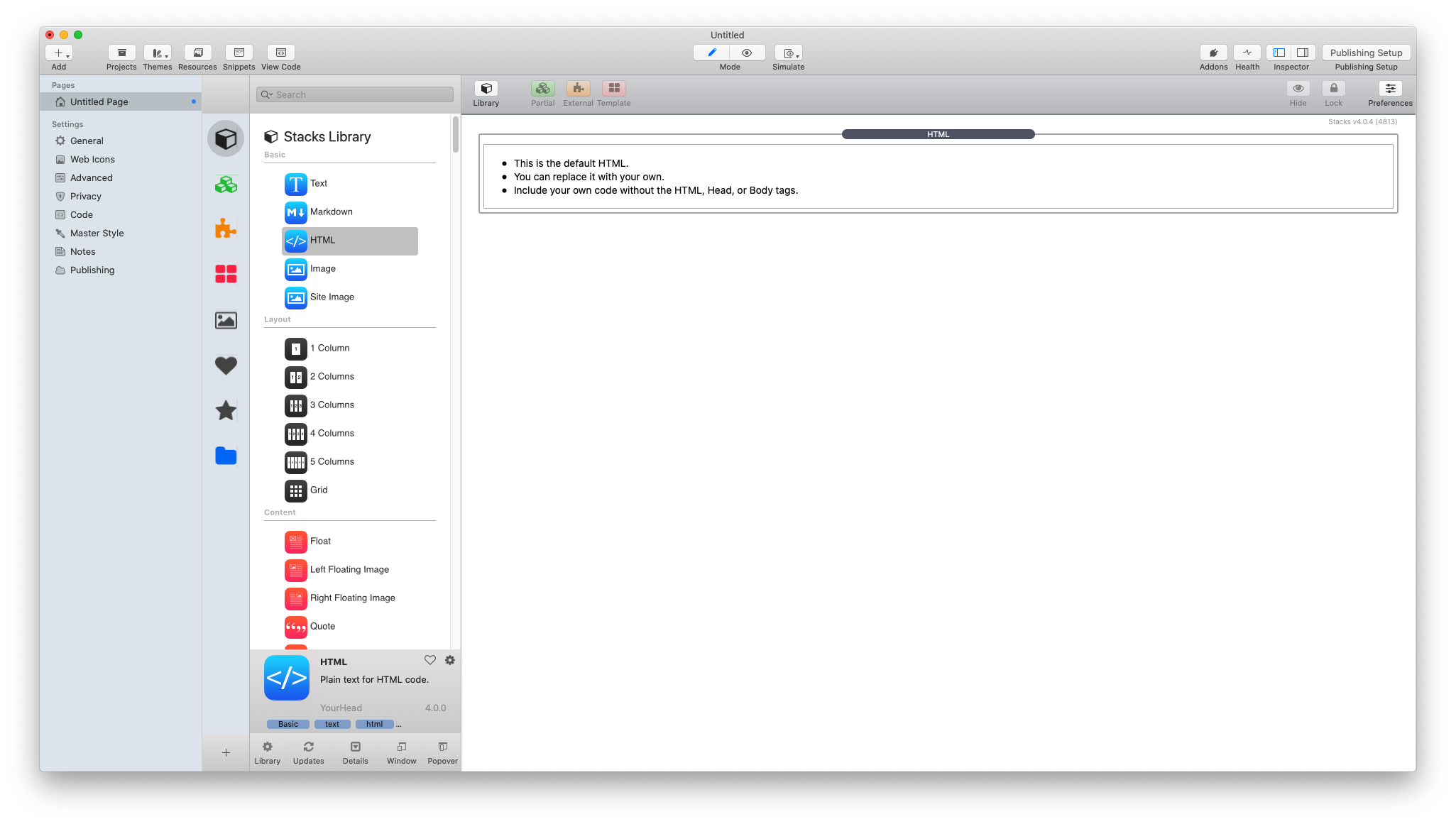Open the Simulate dropdown
This screenshot has height=824, width=1456.
tap(788, 53)
